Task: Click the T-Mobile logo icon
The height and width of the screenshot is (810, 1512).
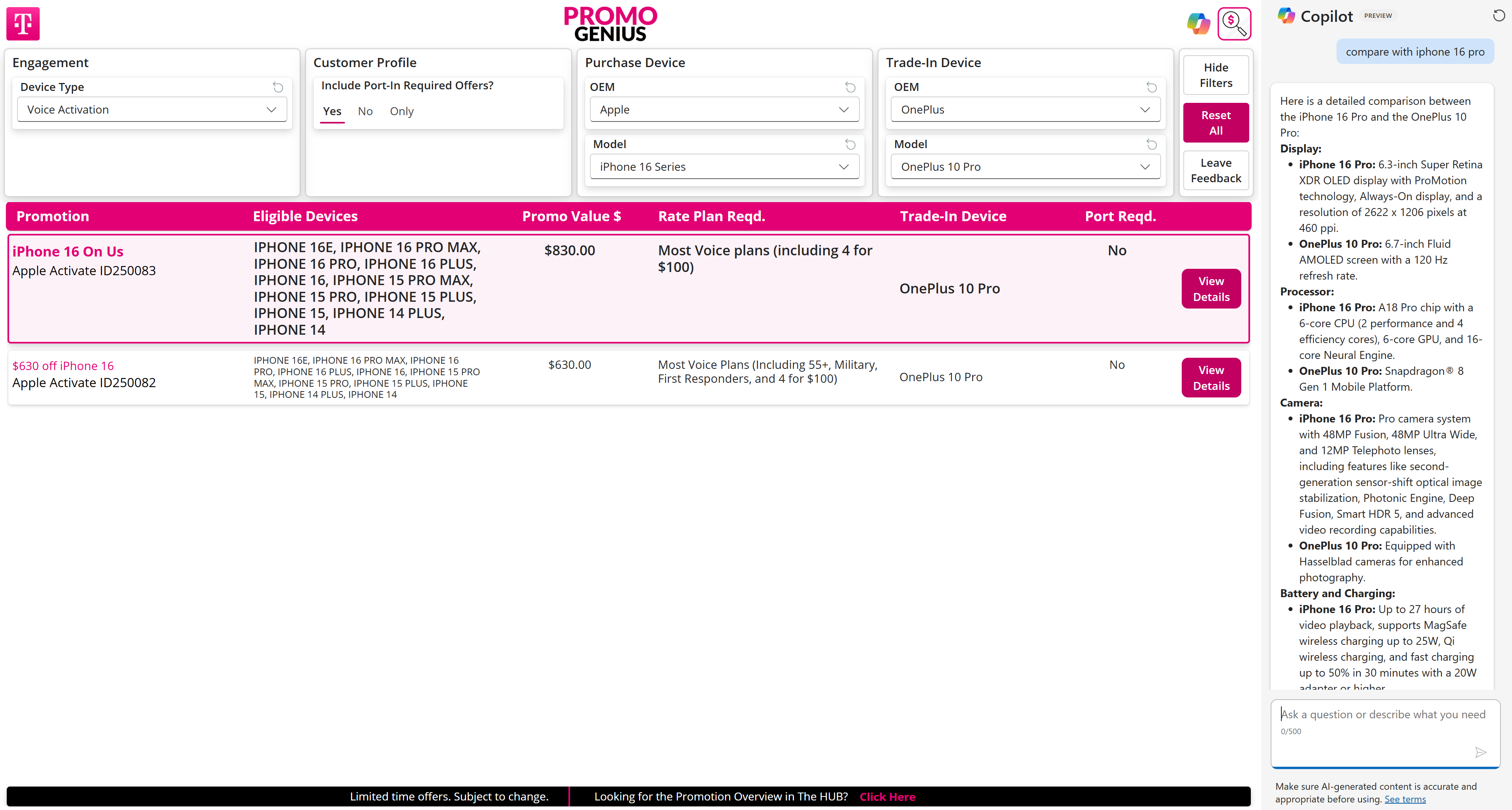Action: tap(23, 23)
